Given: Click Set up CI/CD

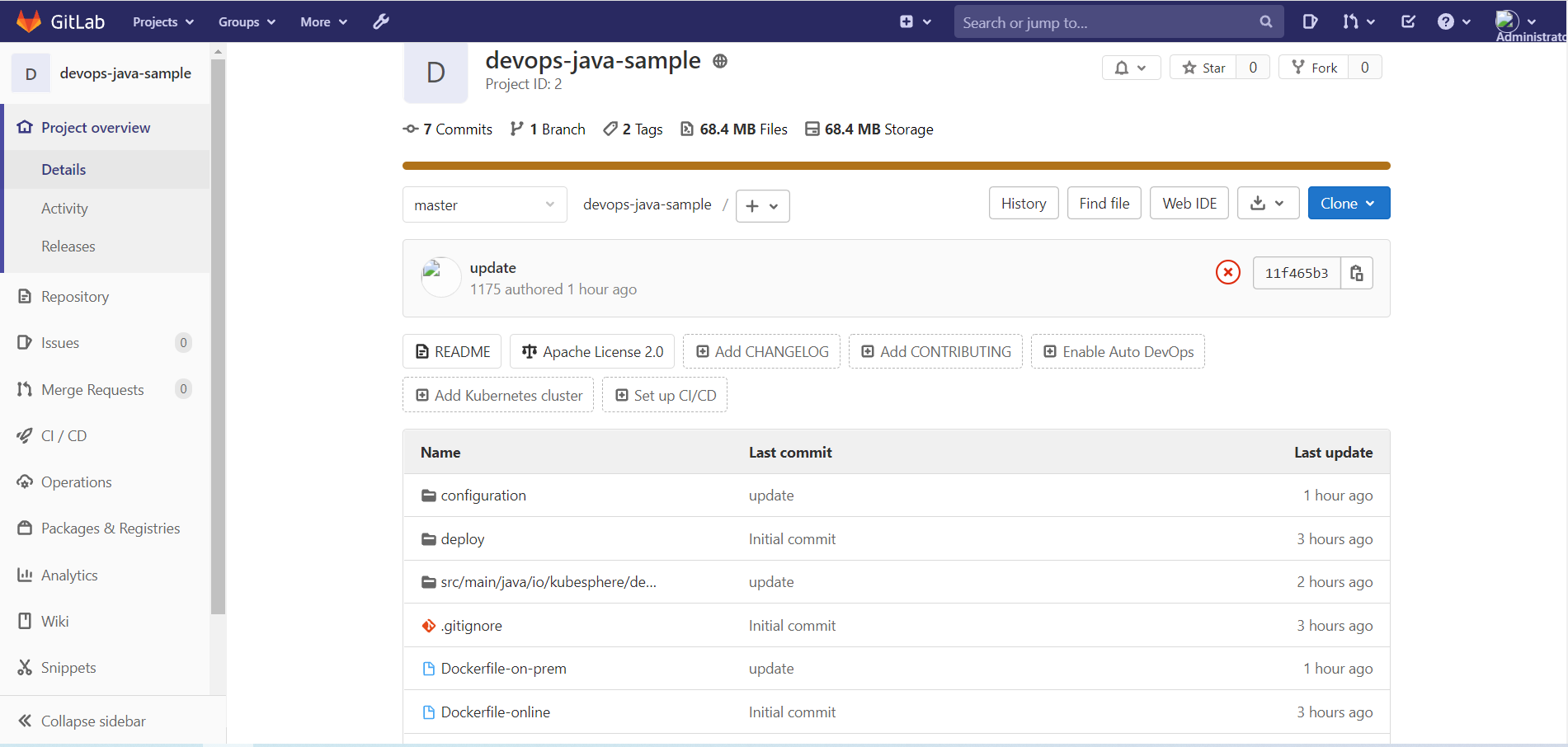Looking at the screenshot, I should tap(665, 395).
